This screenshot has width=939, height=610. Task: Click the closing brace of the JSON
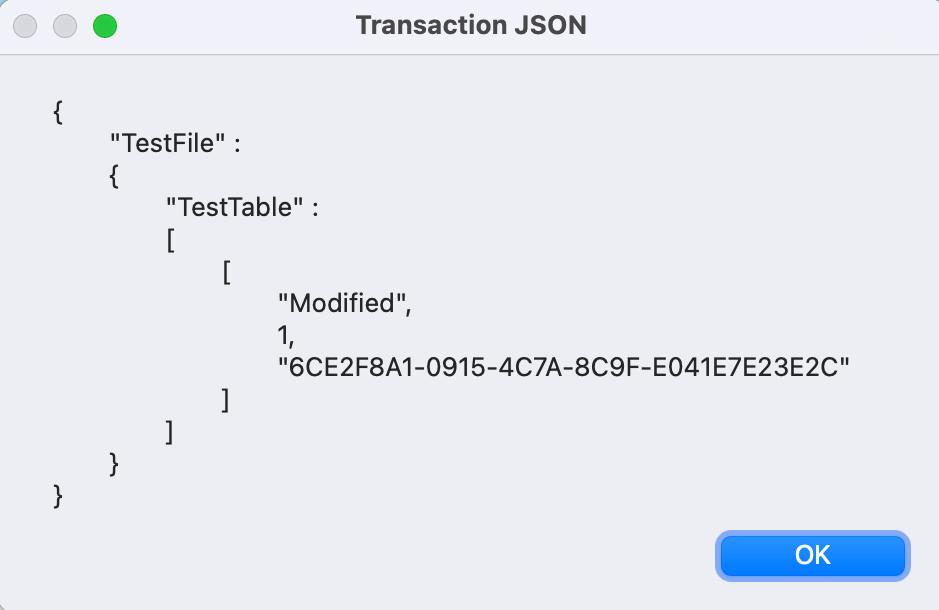pos(58,496)
